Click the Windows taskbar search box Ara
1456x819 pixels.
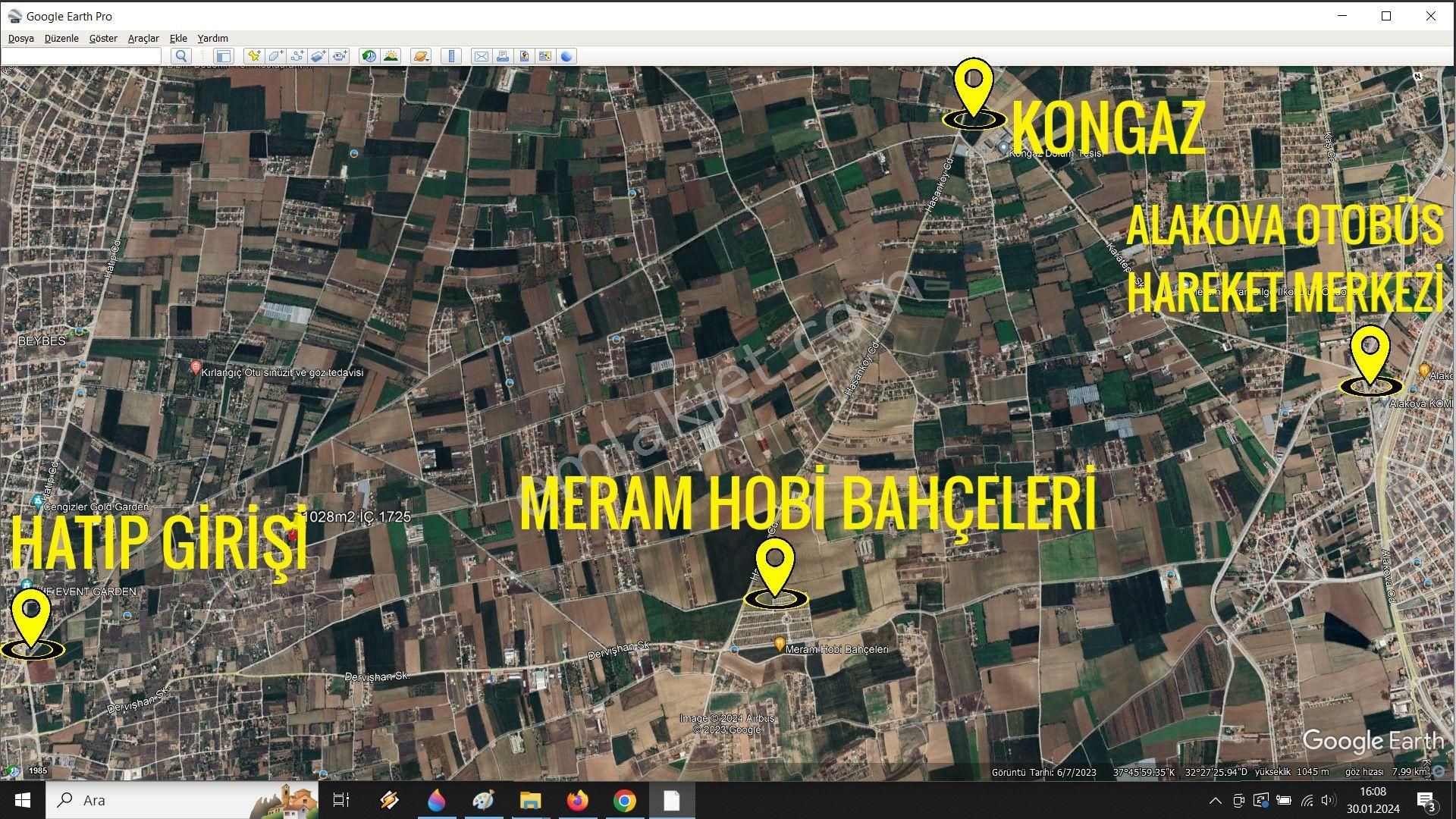click(182, 800)
